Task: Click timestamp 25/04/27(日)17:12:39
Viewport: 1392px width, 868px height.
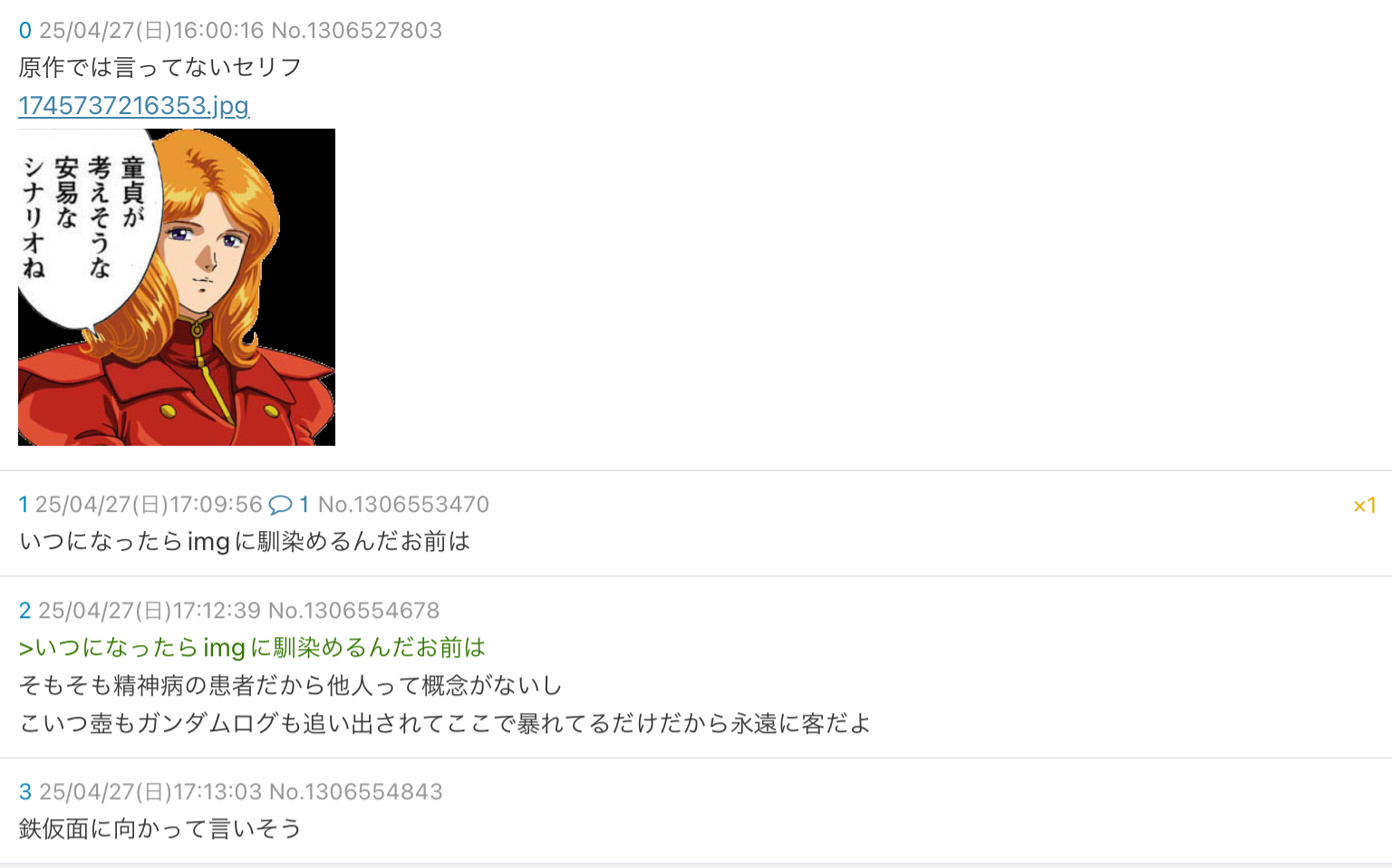Action: [150, 611]
